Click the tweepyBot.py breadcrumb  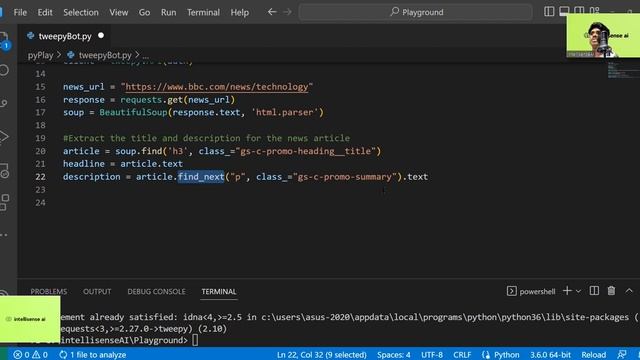104,55
